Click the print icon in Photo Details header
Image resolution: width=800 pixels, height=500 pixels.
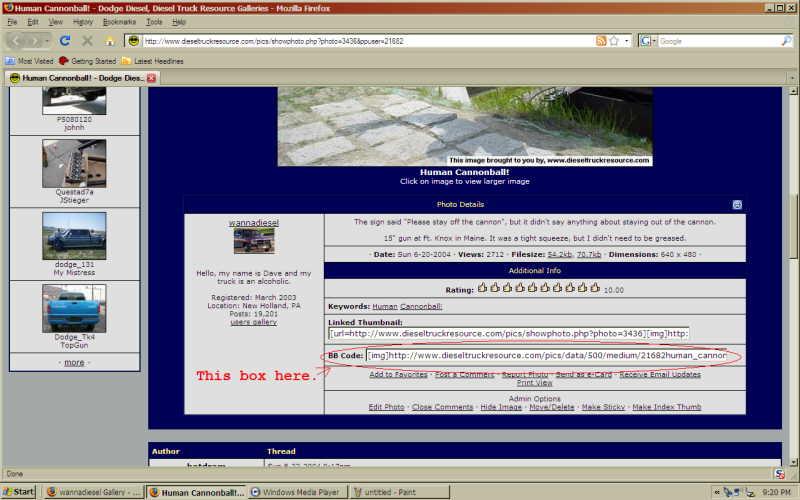[x=737, y=204]
